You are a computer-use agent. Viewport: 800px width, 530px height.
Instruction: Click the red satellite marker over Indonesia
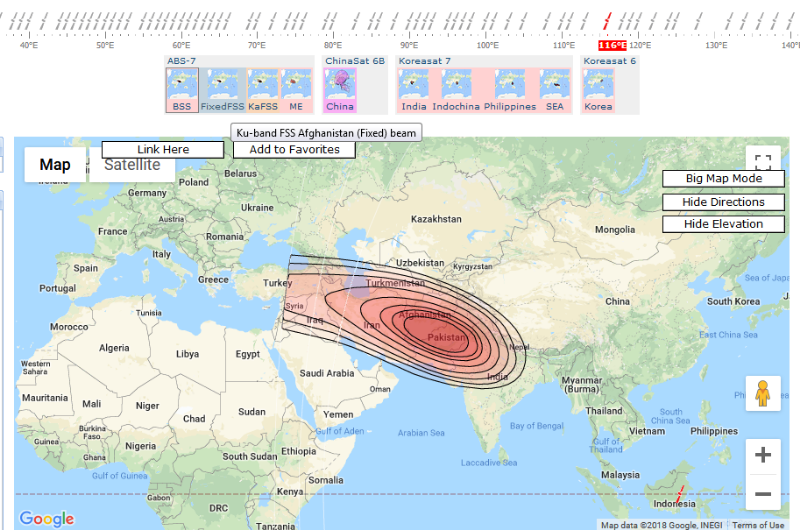pyautogui.click(x=680, y=494)
